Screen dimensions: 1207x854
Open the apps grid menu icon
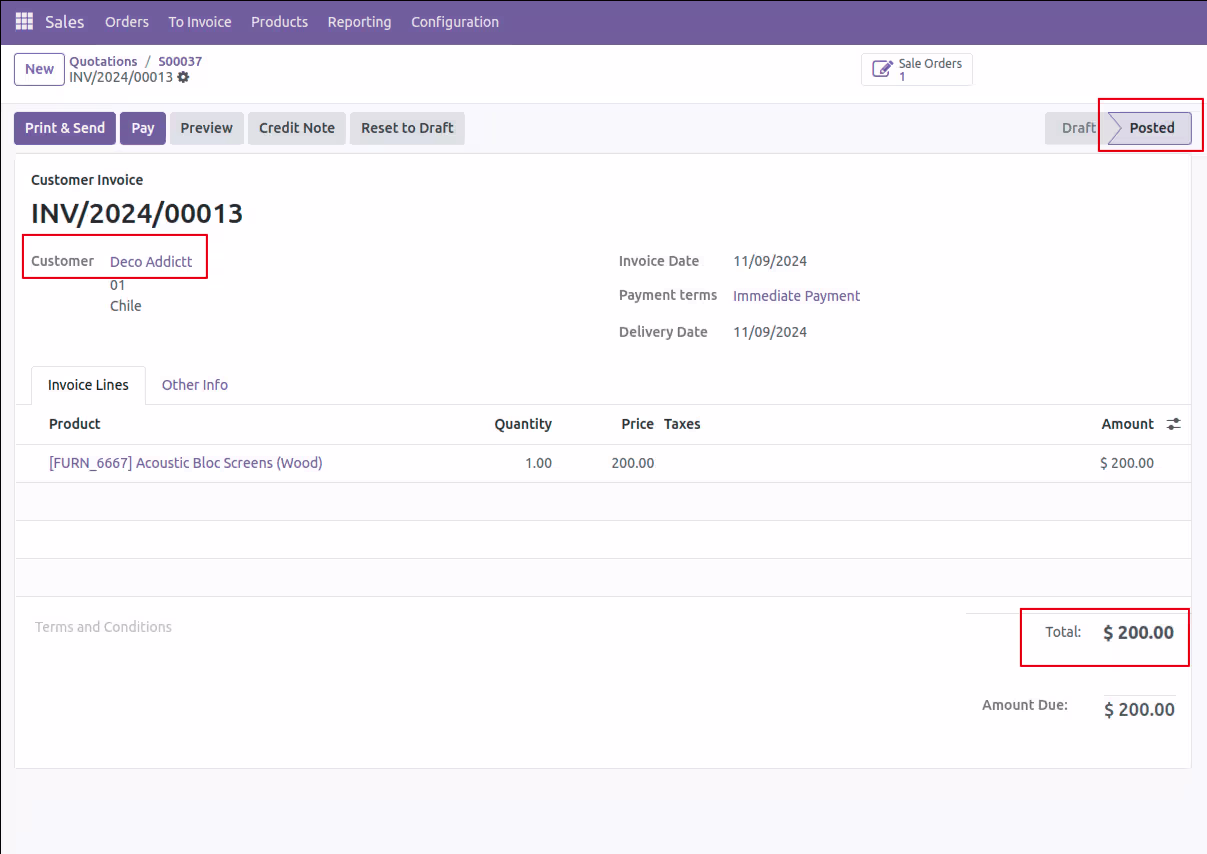pyautogui.click(x=24, y=21)
